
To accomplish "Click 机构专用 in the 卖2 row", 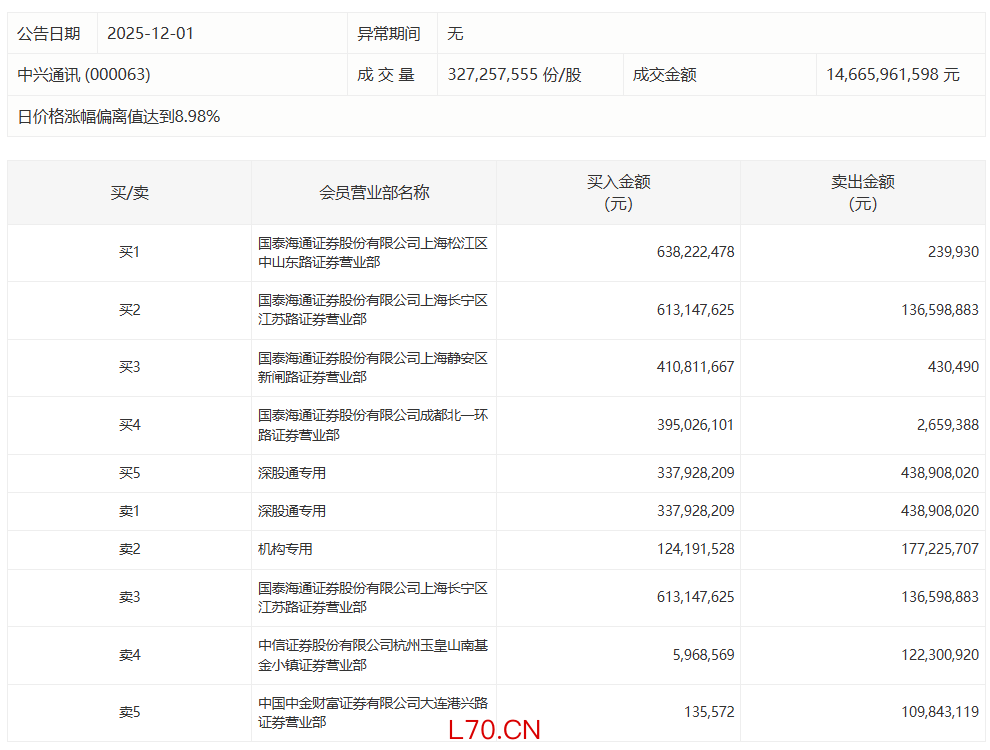I will [285, 549].
